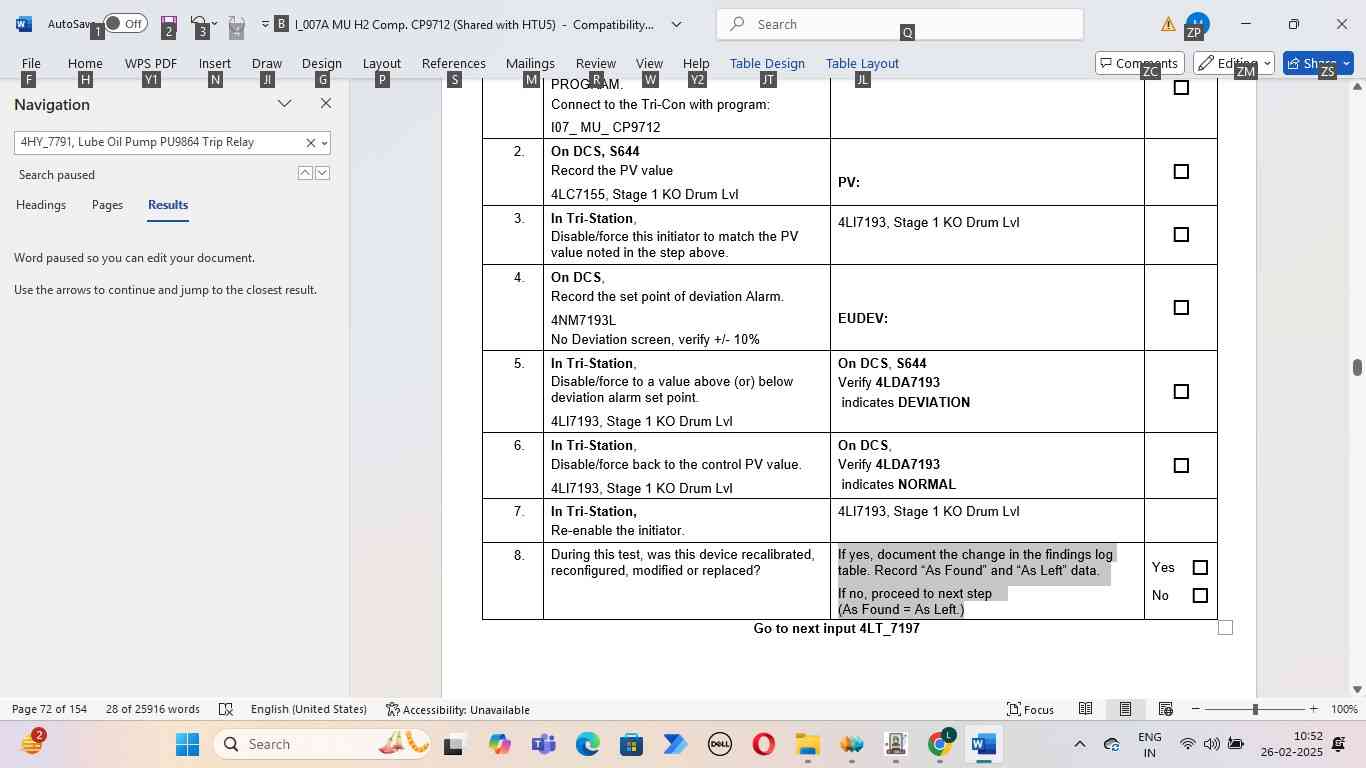1366x768 pixels.
Task: Click word count '28 of 25916 words'
Action: coord(153,710)
